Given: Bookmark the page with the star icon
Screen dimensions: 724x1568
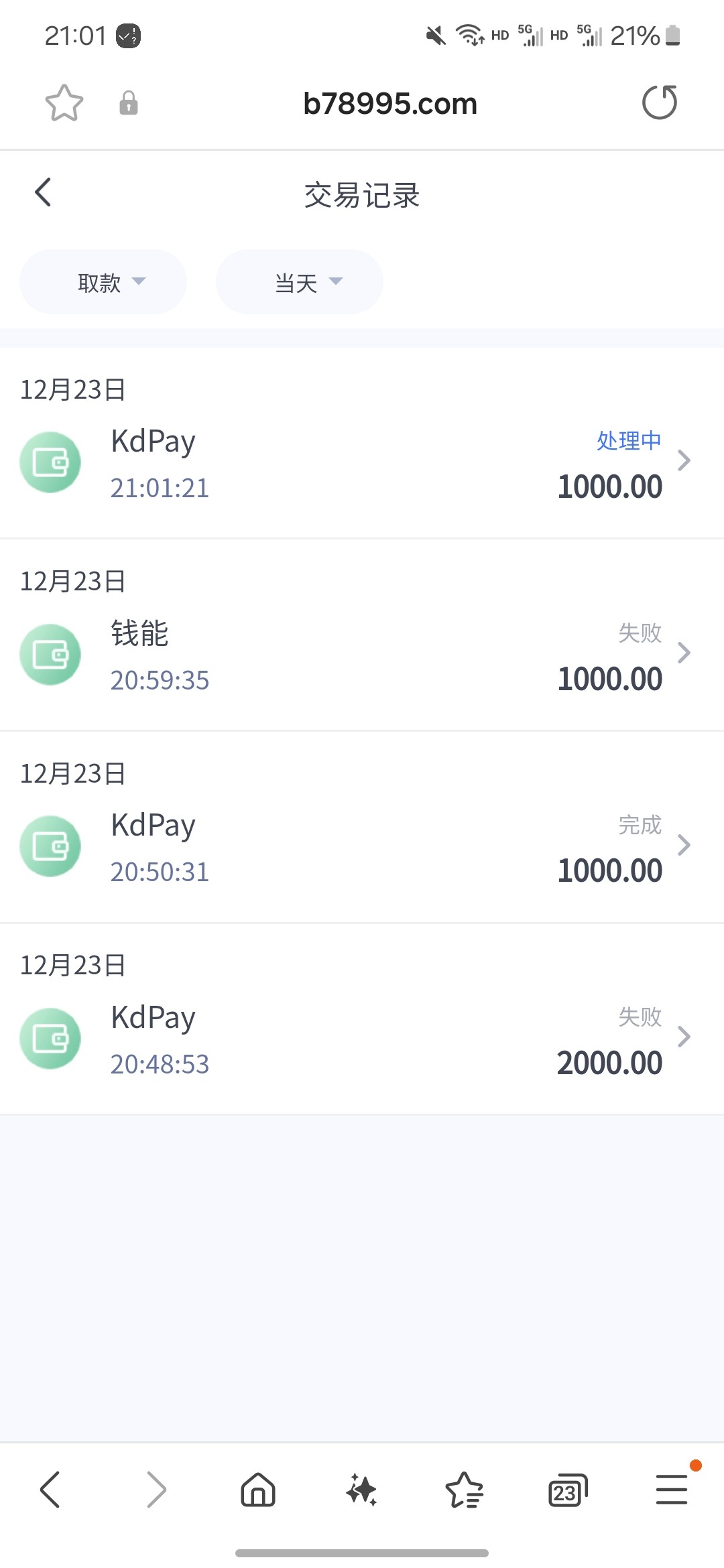Looking at the screenshot, I should (x=64, y=103).
